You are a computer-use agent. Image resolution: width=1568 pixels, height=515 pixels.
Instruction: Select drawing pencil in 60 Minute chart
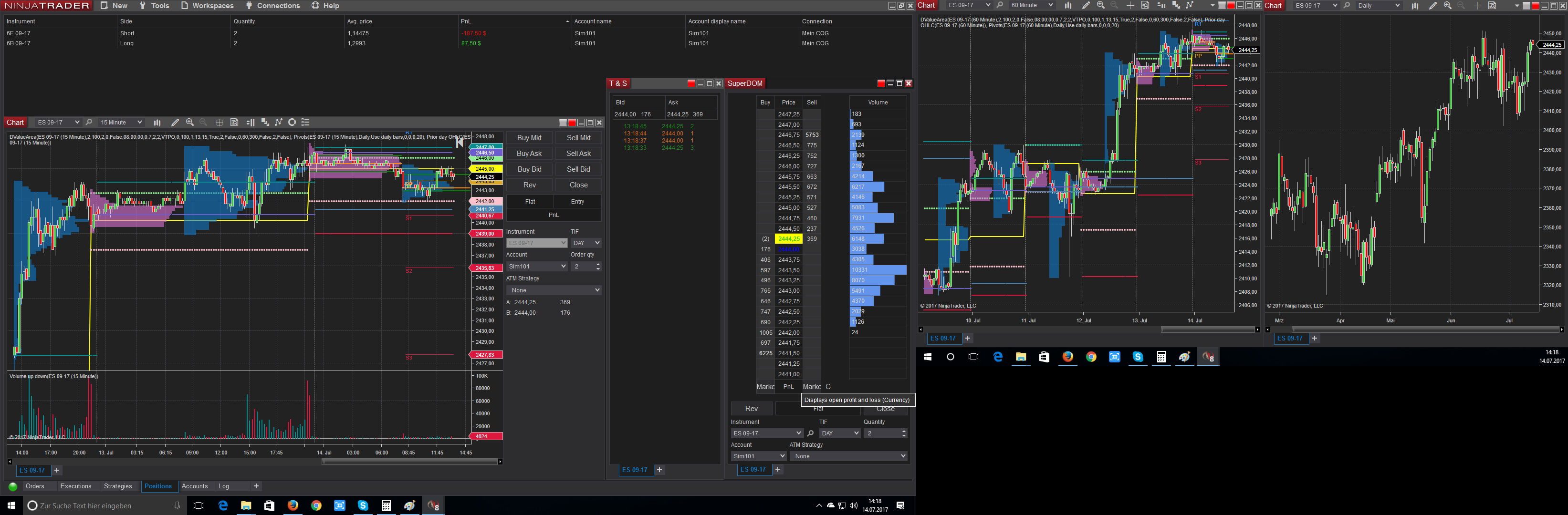coord(1086,5)
